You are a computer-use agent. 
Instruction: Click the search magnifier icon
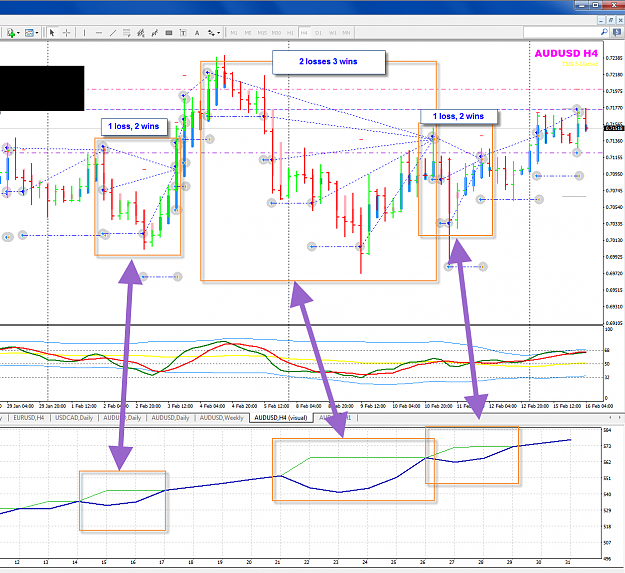(604, 32)
